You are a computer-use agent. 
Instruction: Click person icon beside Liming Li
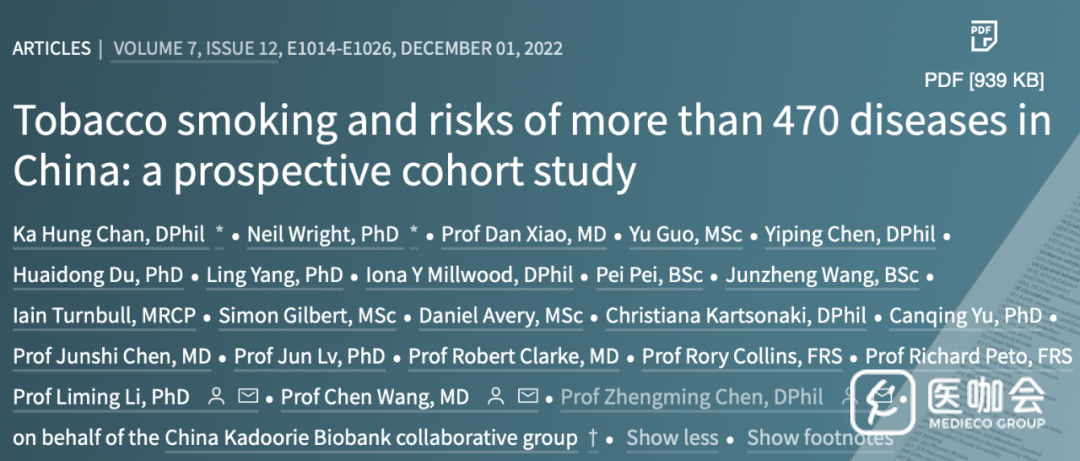tap(216, 398)
